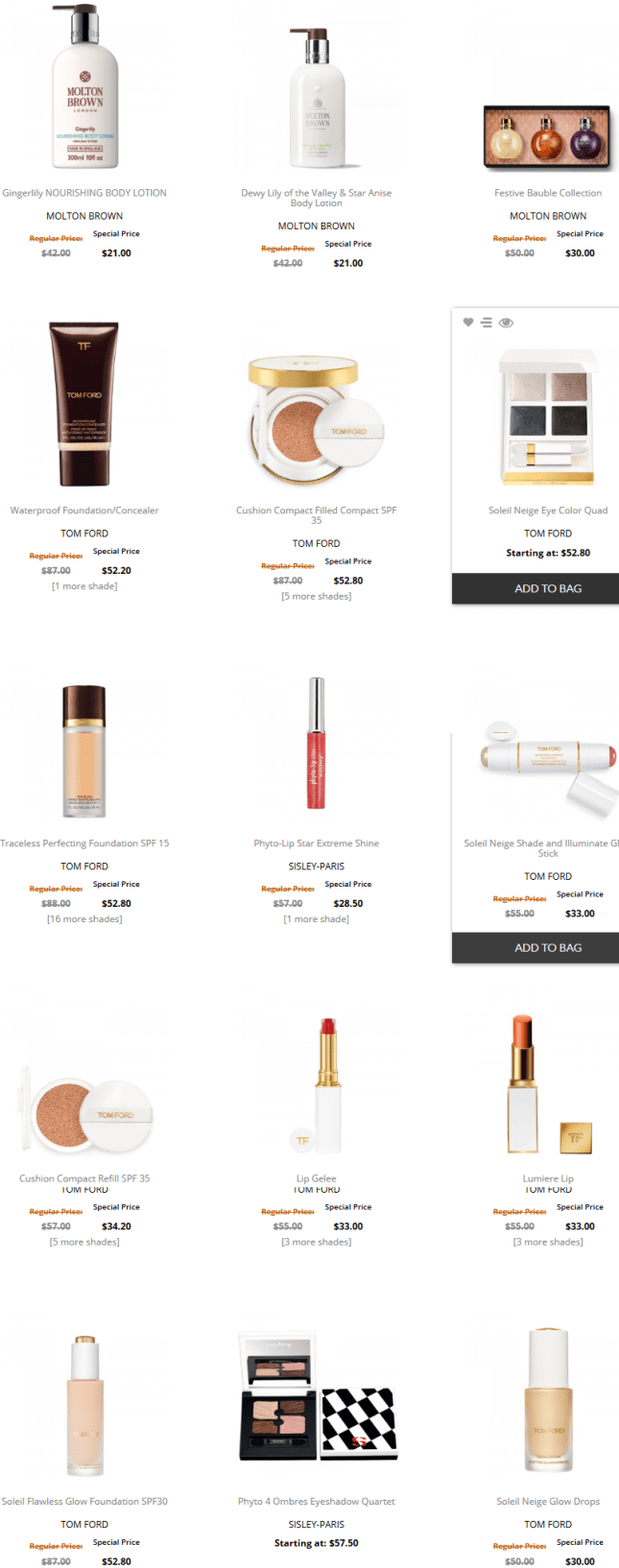
Task: Click the compare list icon on Eye Color Quad
Action: coord(487,322)
